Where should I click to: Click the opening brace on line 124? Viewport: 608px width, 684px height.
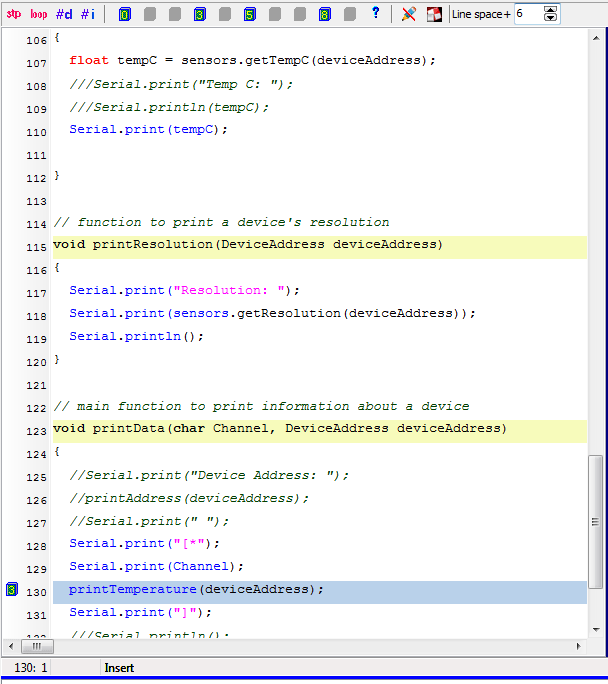[x=57, y=451]
